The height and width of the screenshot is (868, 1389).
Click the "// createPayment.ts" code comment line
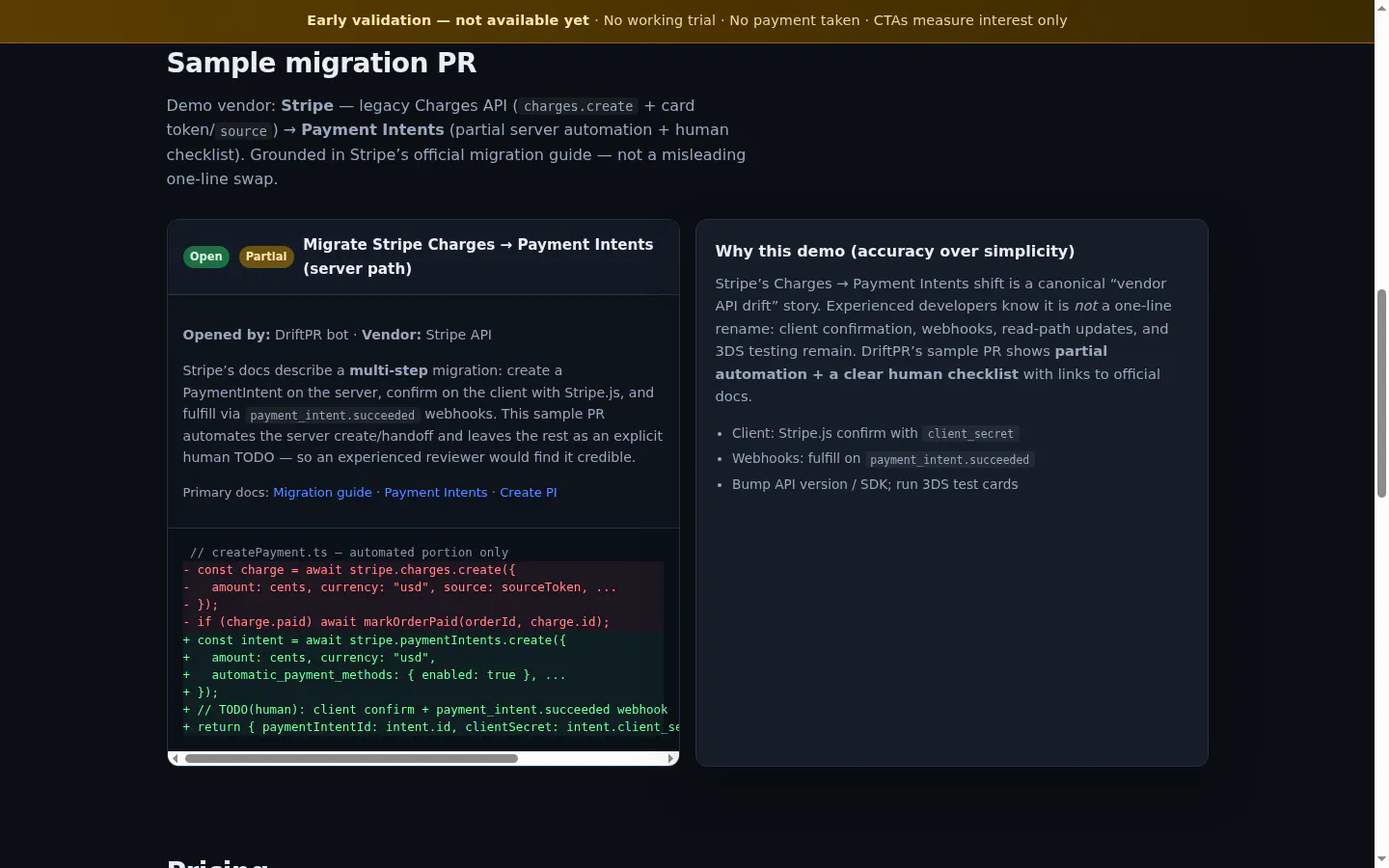[348, 553]
